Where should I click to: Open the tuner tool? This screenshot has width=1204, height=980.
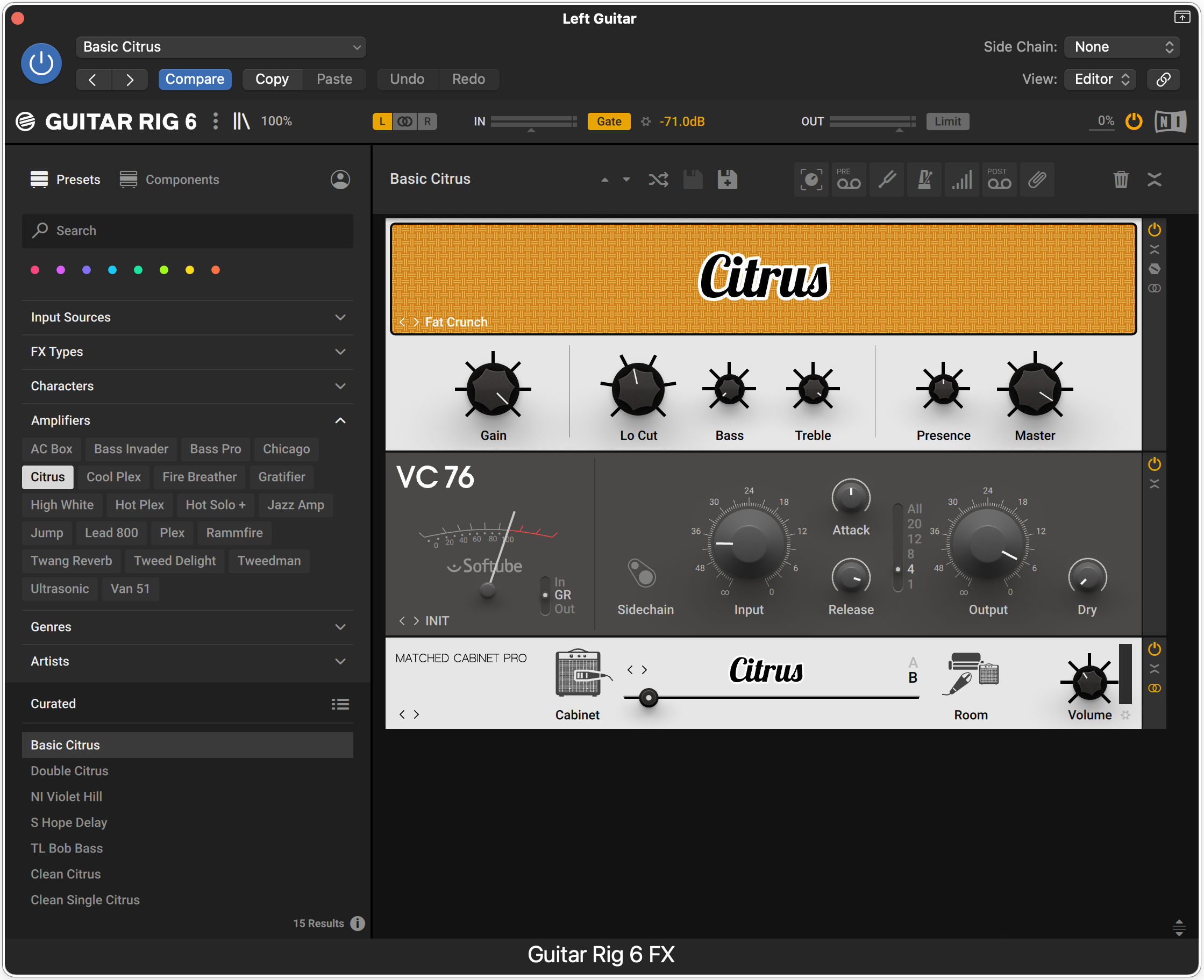click(886, 180)
